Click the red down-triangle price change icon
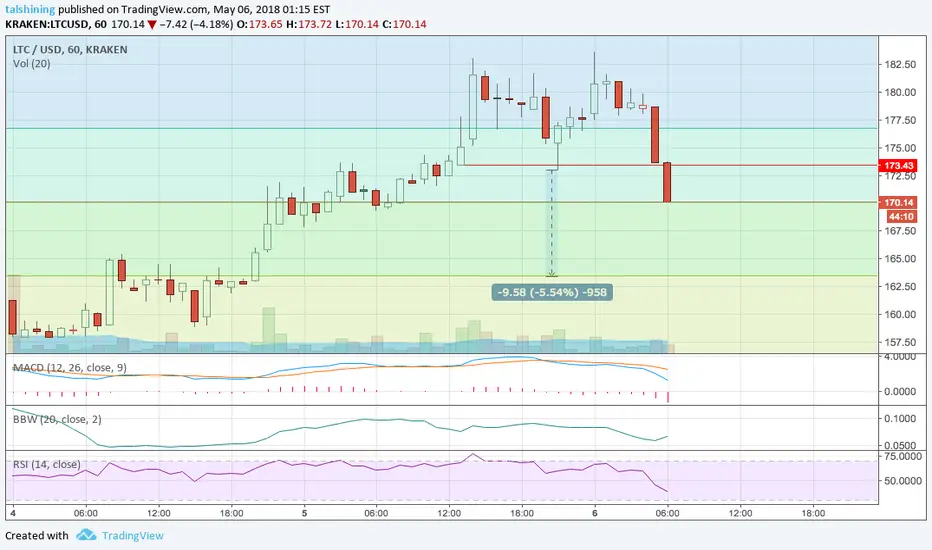932x550 pixels. (x=152, y=25)
